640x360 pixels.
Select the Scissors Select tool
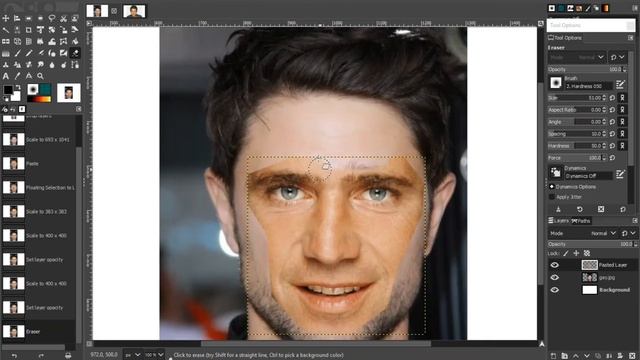coord(64,18)
